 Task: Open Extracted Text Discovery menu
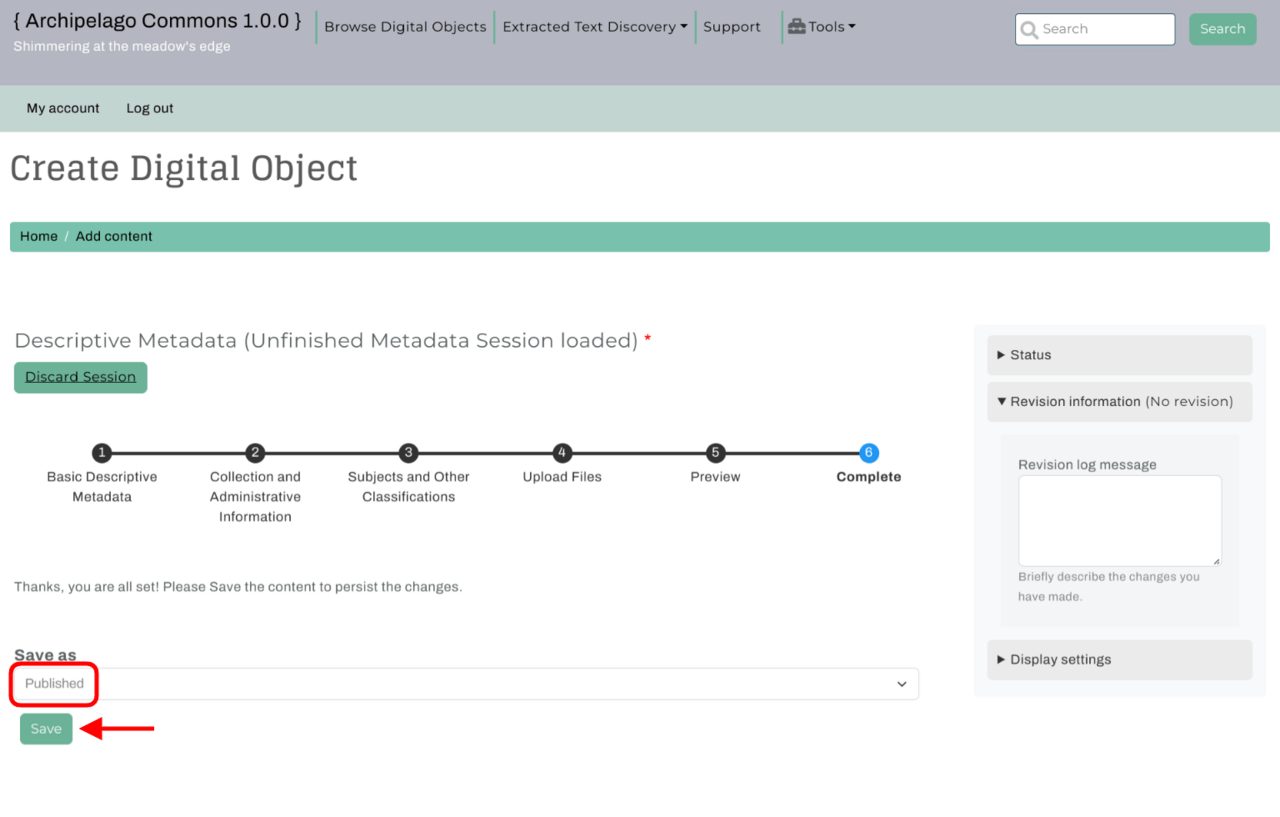coord(594,27)
